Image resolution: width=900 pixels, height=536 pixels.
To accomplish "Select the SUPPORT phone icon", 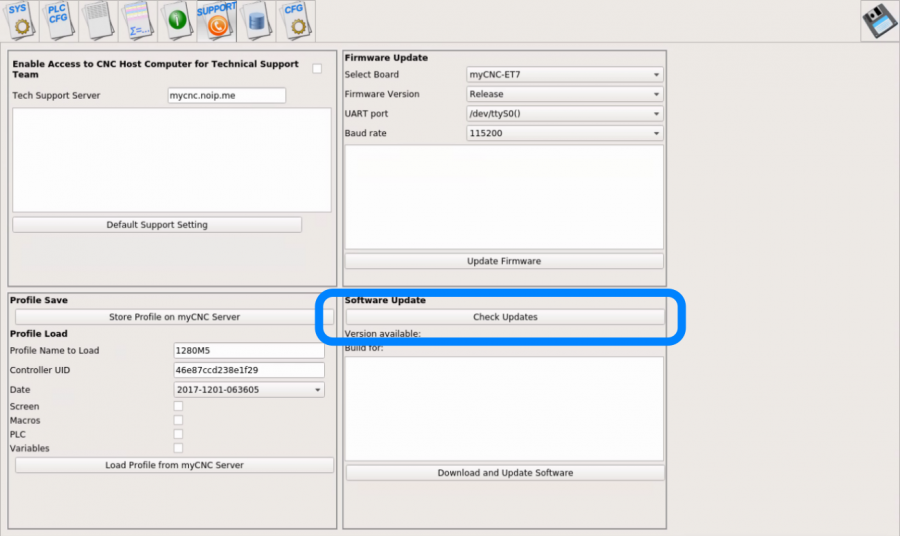I will point(216,20).
